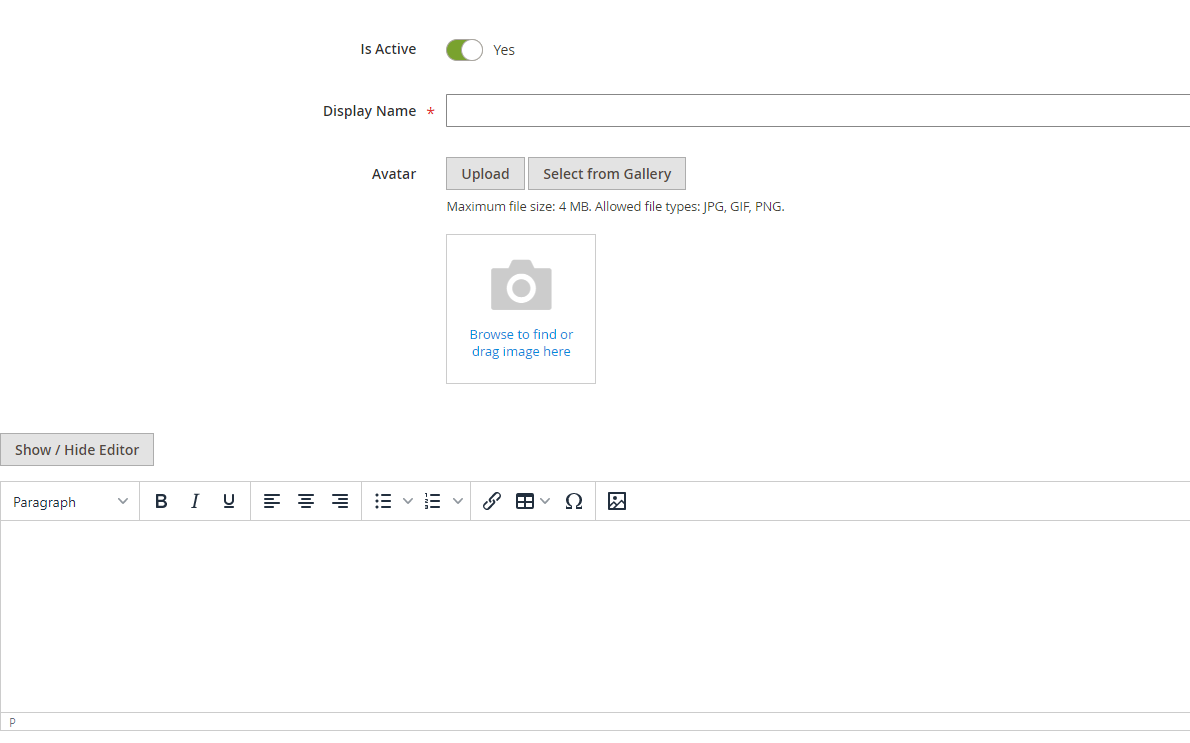The width and height of the screenshot is (1190, 743).
Task: Open special character picker (Omega)
Action: click(574, 501)
